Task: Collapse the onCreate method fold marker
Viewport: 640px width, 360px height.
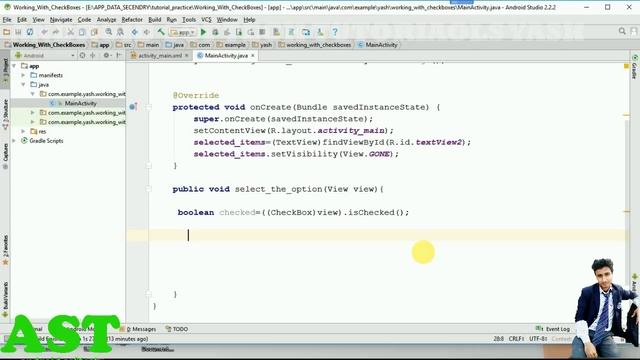Action: (149, 107)
